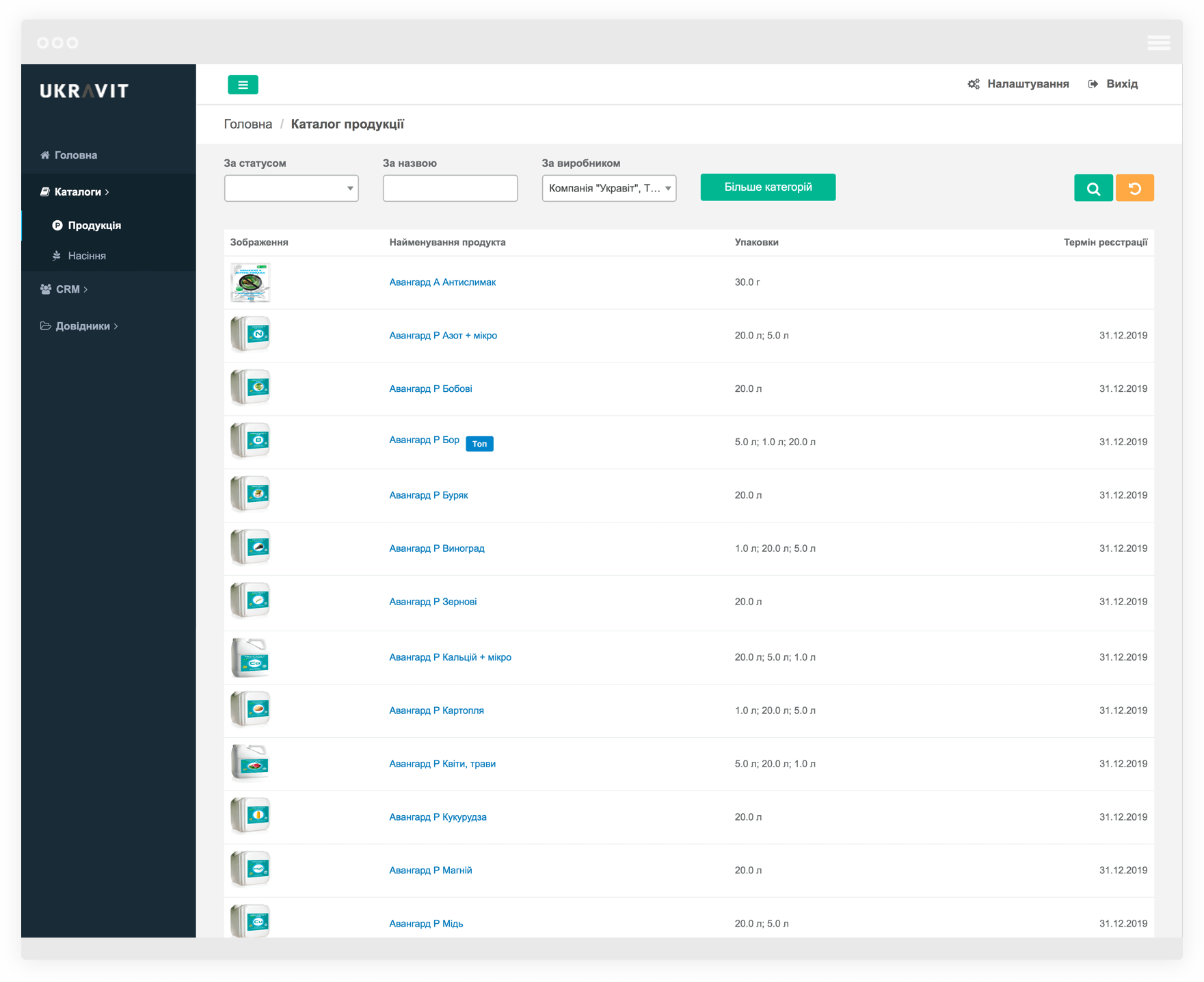Expand the Каталоги menu chevron

[x=107, y=192]
